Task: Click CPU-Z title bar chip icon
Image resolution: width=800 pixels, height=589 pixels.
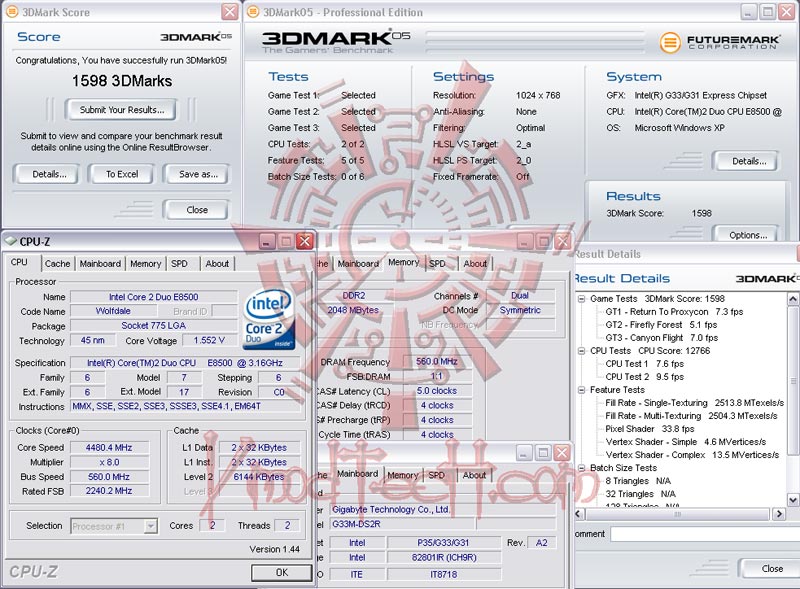Action: (11, 241)
